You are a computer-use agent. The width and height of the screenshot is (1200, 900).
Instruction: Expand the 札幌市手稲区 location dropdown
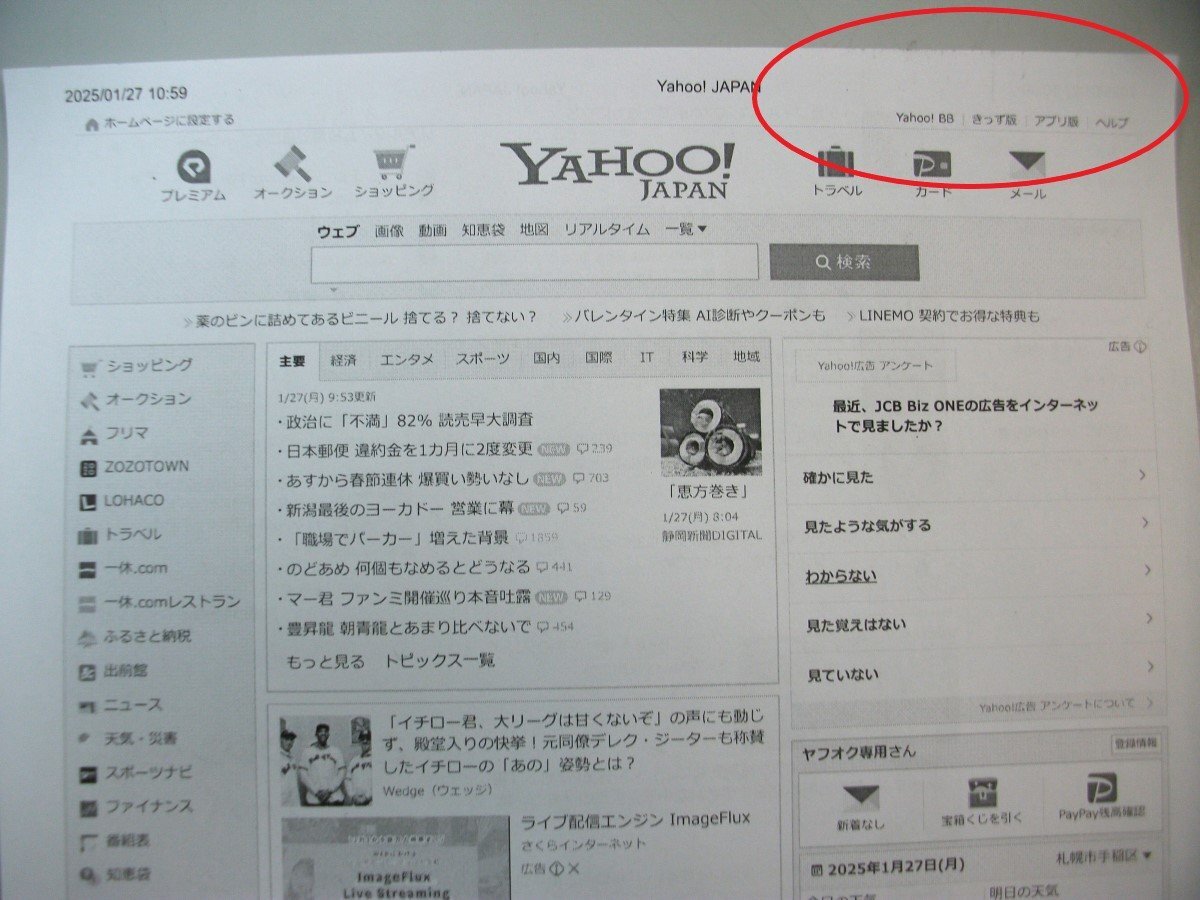(1104, 857)
